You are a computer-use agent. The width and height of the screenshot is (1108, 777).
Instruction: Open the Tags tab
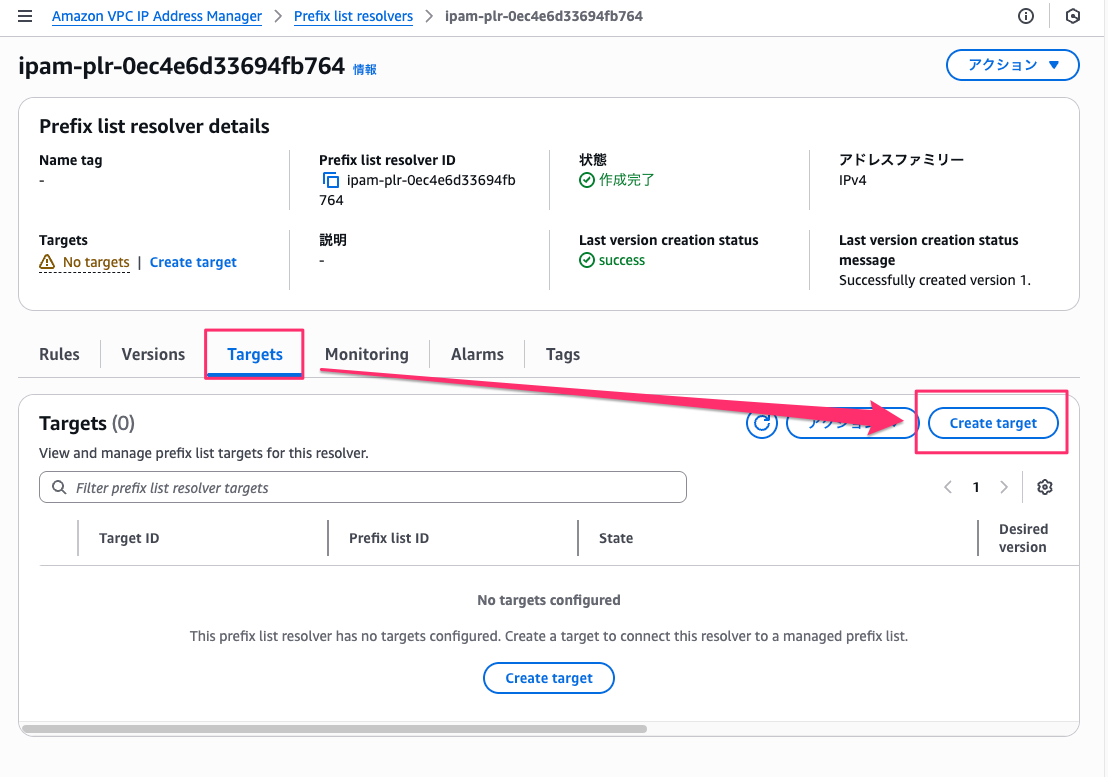pos(562,354)
